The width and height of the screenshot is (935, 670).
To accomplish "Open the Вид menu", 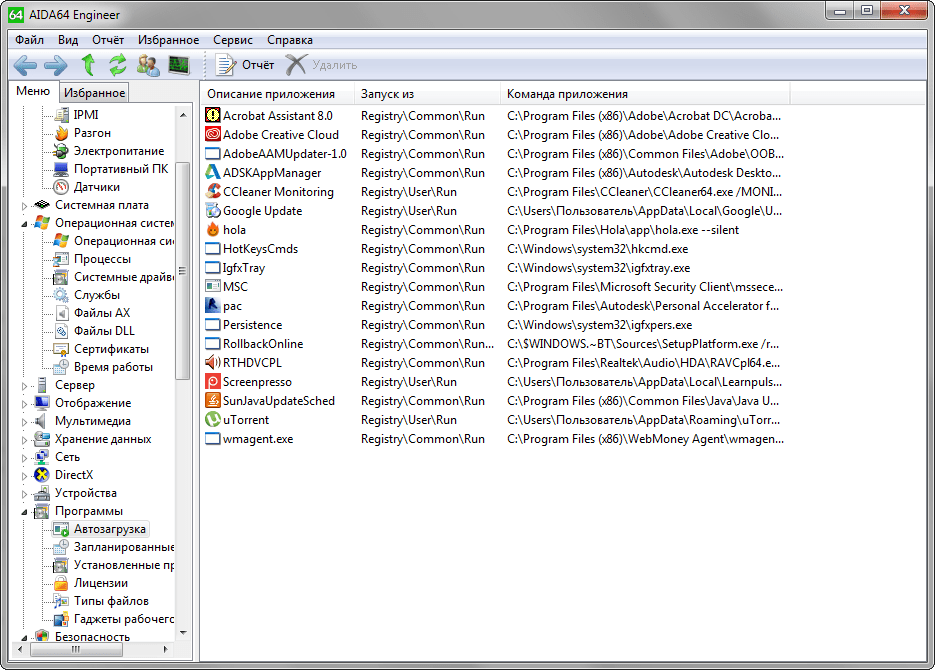I will (68, 40).
